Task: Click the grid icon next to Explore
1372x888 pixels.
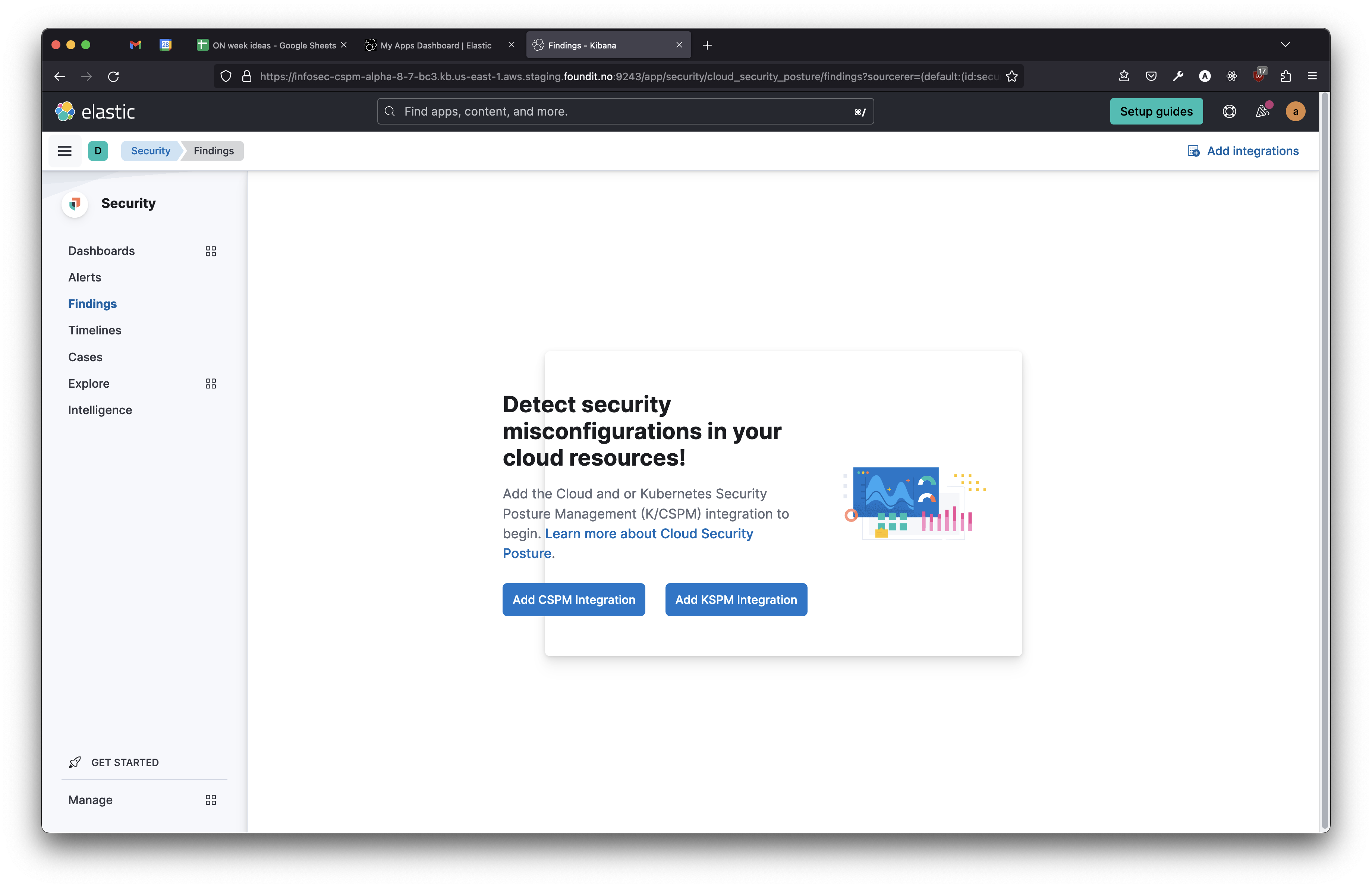Action: 210,383
